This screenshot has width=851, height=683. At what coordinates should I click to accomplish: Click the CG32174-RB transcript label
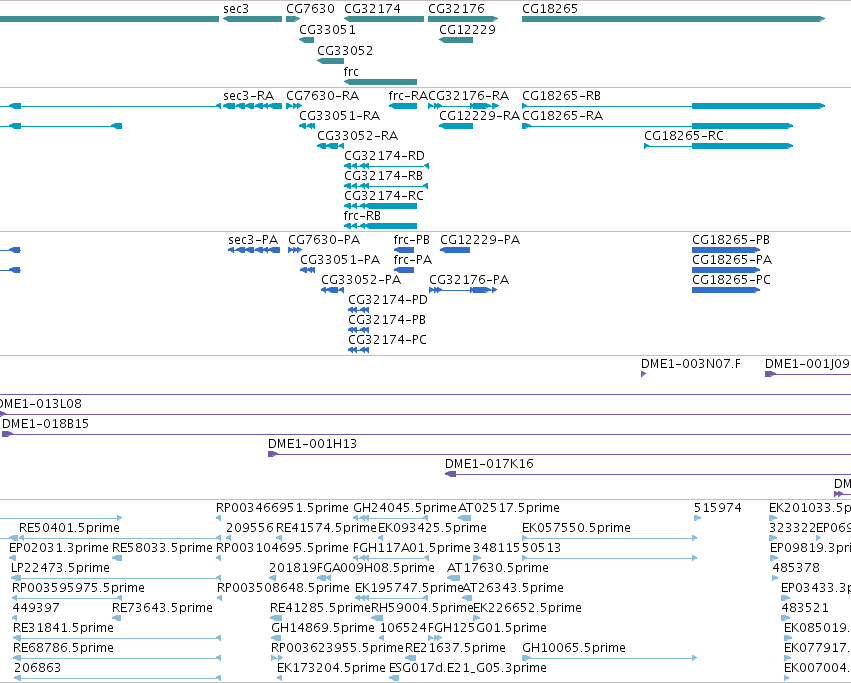384,176
